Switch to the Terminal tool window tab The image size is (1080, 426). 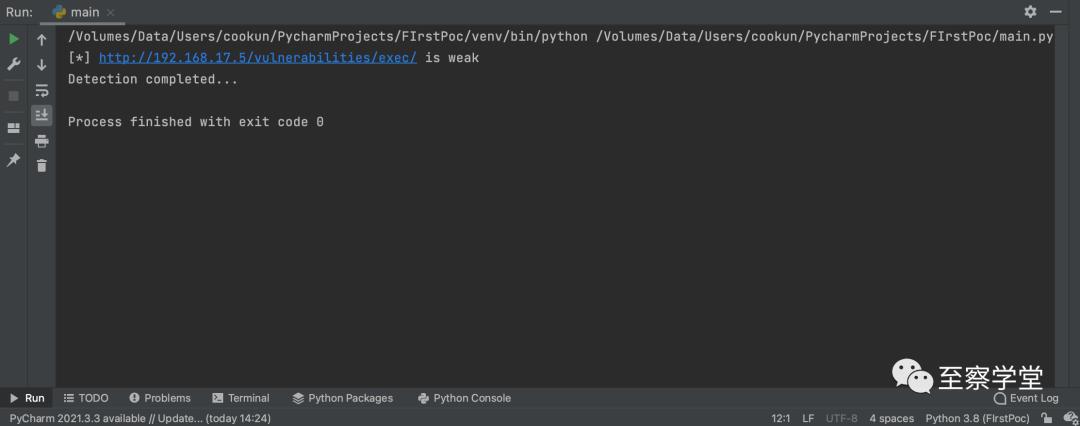240,398
